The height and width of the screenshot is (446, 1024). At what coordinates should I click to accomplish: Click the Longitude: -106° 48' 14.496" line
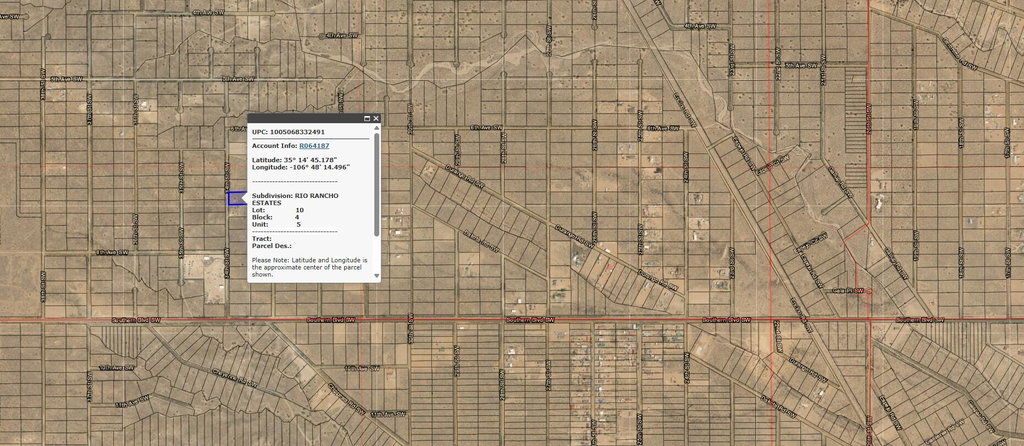tap(301, 167)
